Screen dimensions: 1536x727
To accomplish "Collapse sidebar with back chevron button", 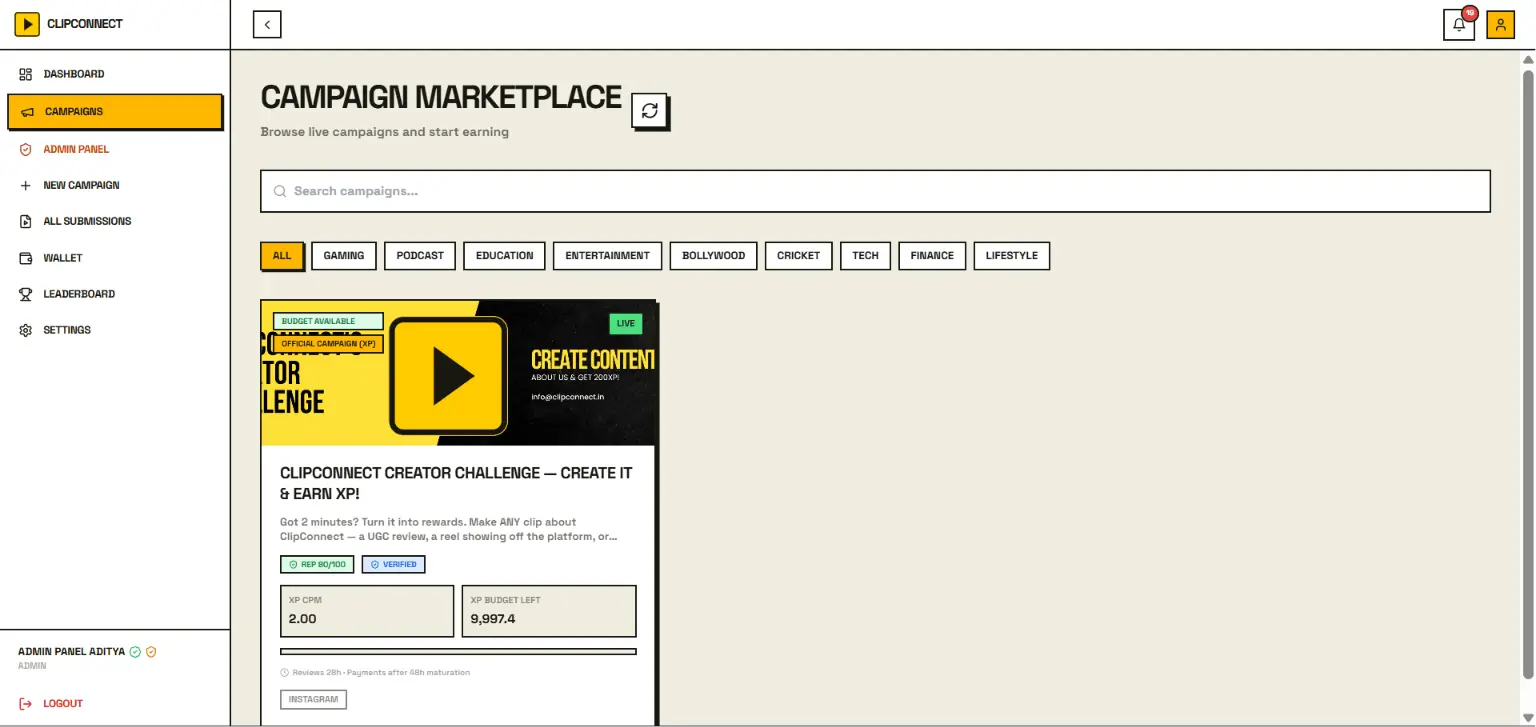I will click(x=267, y=24).
